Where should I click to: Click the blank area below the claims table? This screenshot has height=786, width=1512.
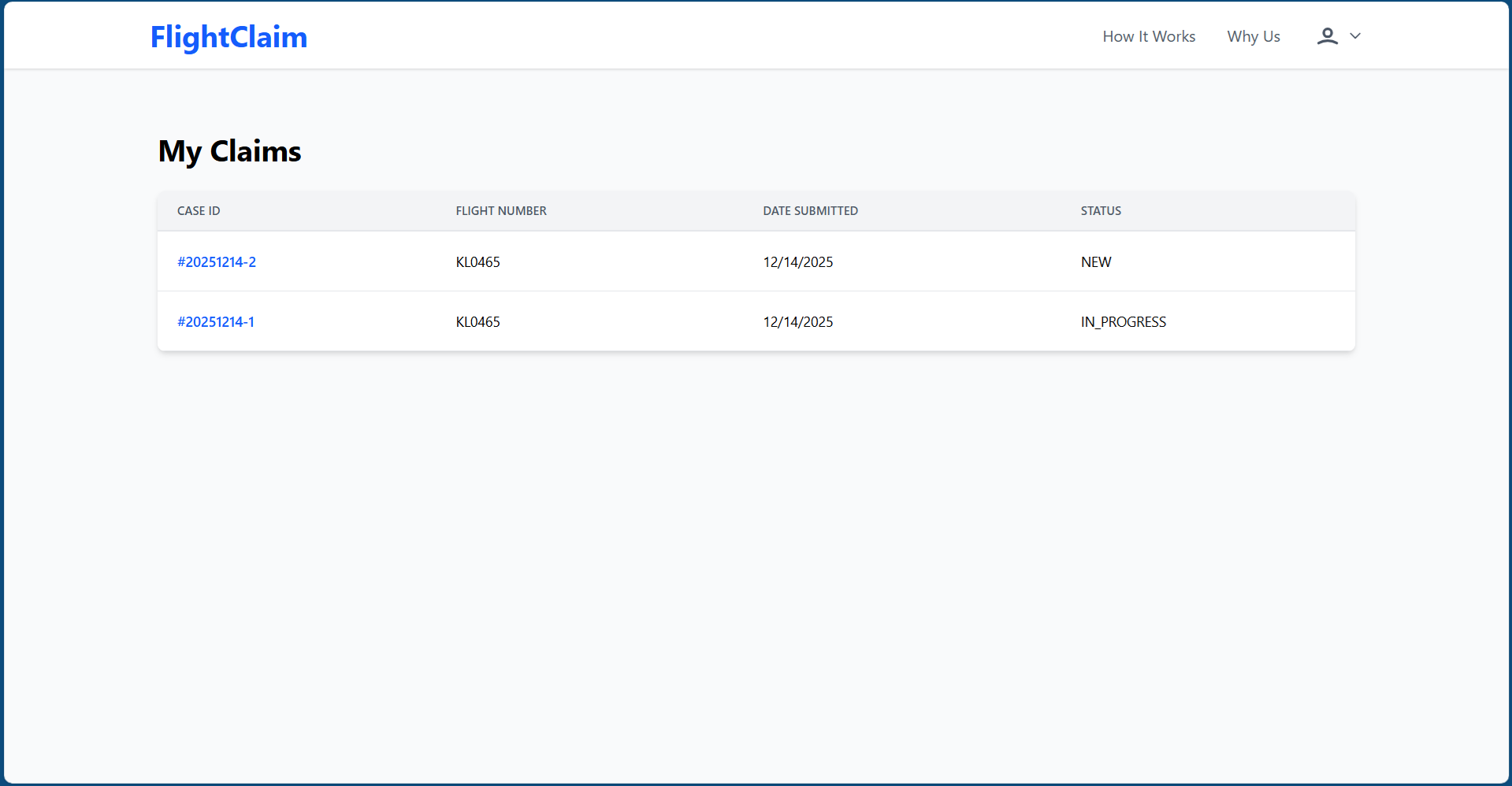[756, 551]
